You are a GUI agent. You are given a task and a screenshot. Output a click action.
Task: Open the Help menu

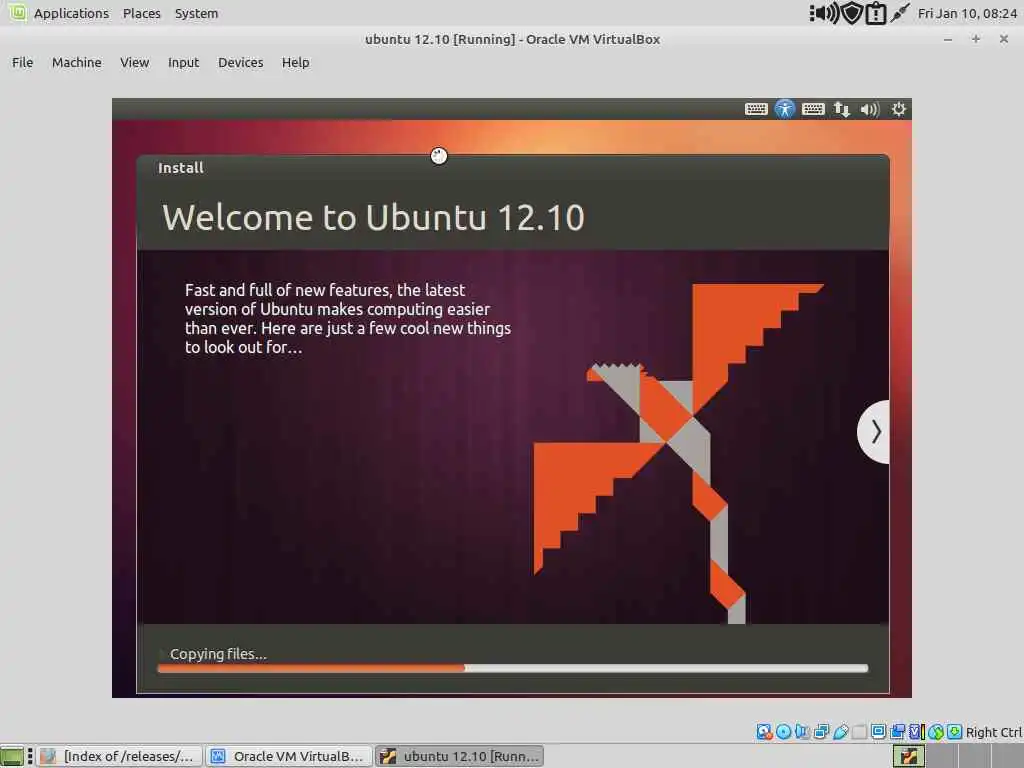click(x=295, y=63)
